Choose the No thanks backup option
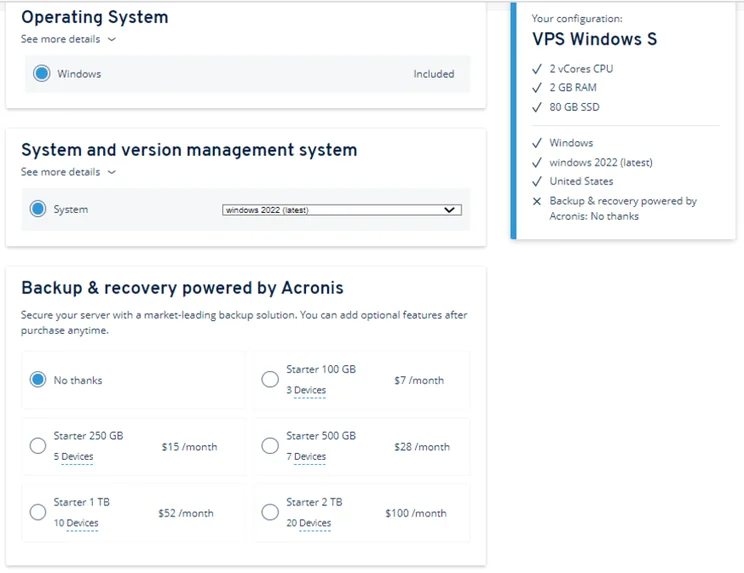Image resolution: width=744 pixels, height=573 pixels. click(x=38, y=379)
